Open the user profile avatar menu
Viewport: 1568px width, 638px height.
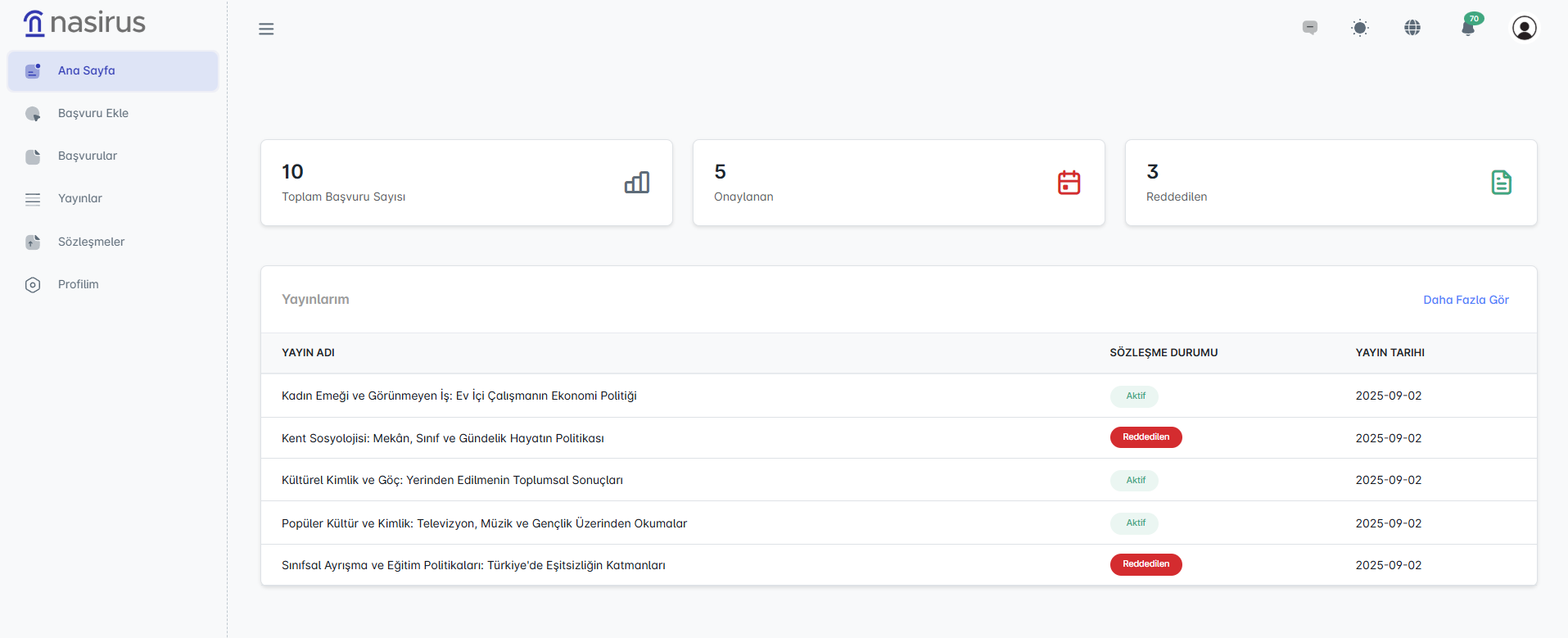(1524, 28)
